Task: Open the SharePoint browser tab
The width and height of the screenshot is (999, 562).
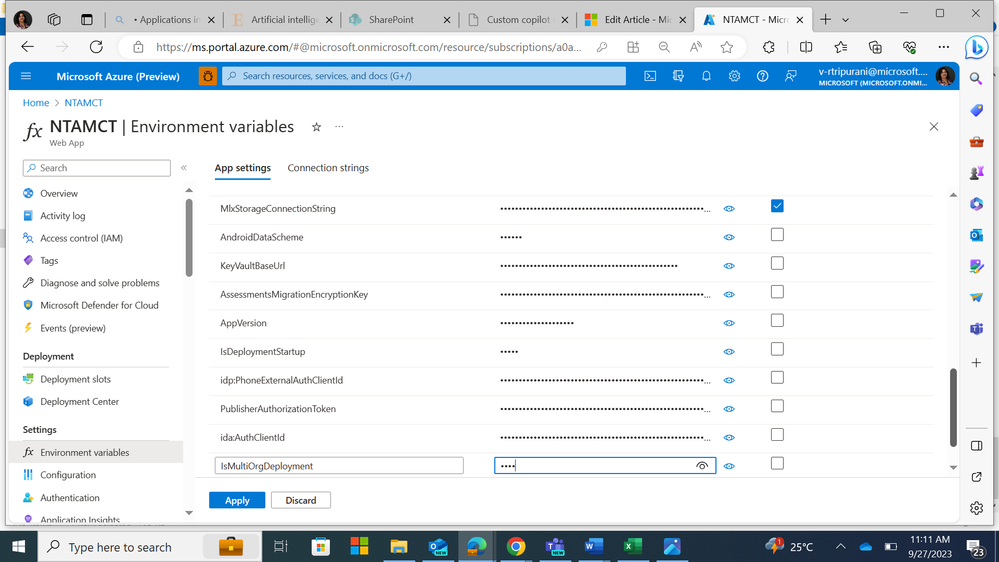Action: point(399,20)
